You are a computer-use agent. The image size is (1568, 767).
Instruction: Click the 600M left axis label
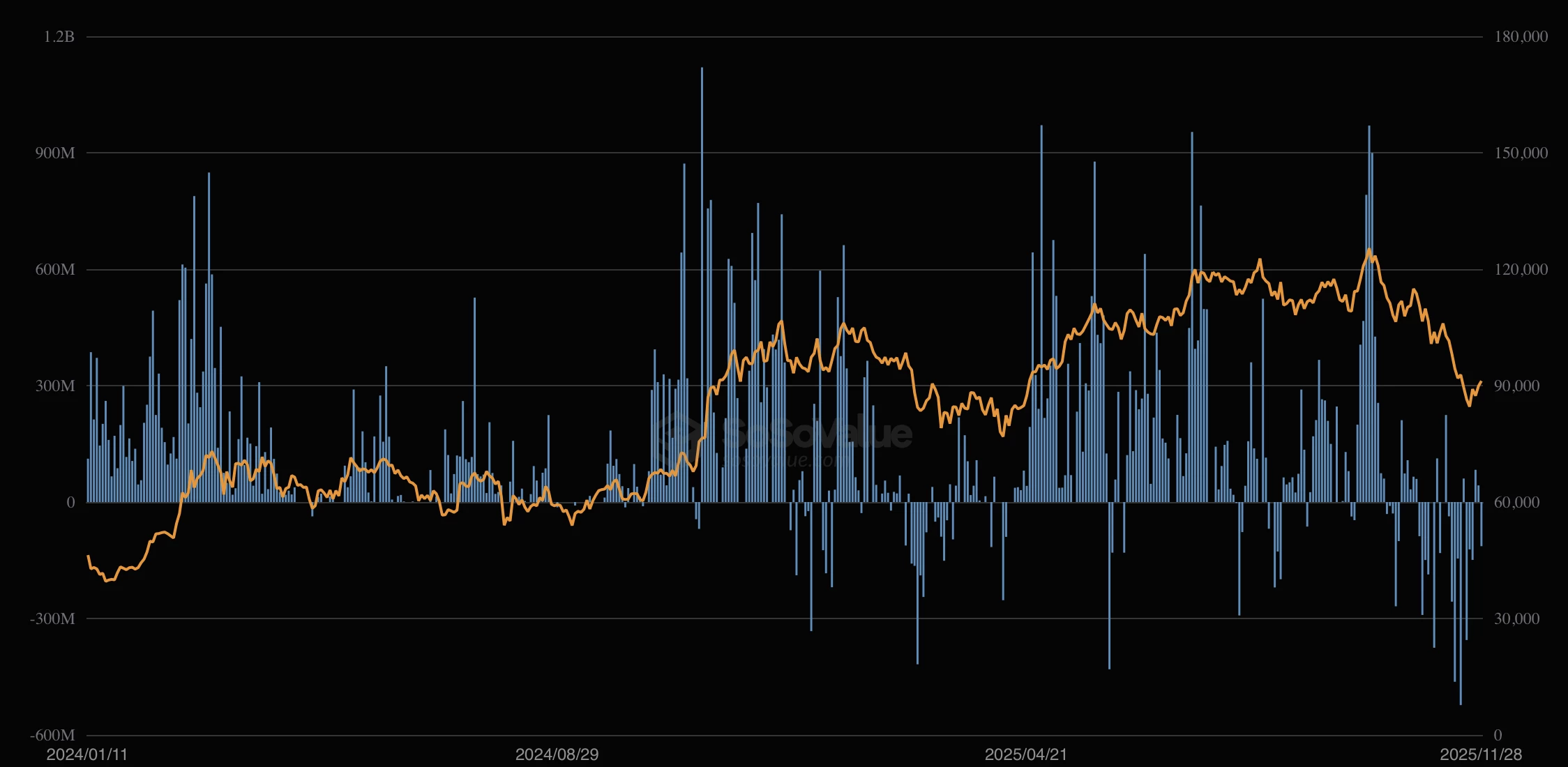[x=55, y=270]
